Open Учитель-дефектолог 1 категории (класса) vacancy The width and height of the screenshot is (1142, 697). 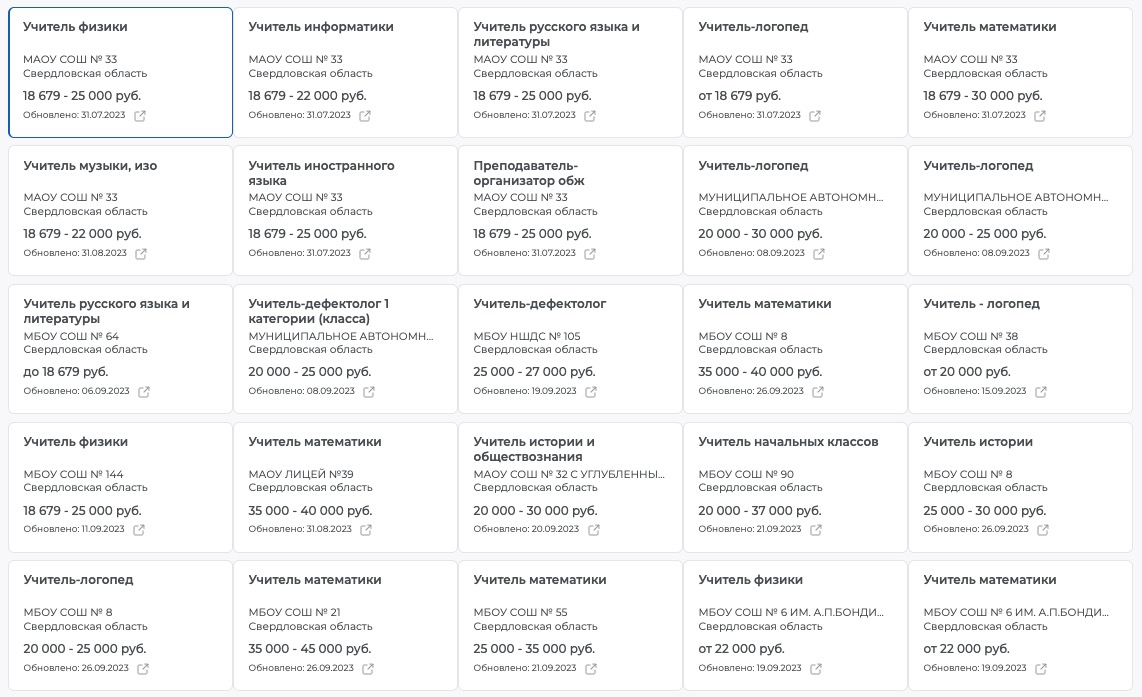(318, 311)
